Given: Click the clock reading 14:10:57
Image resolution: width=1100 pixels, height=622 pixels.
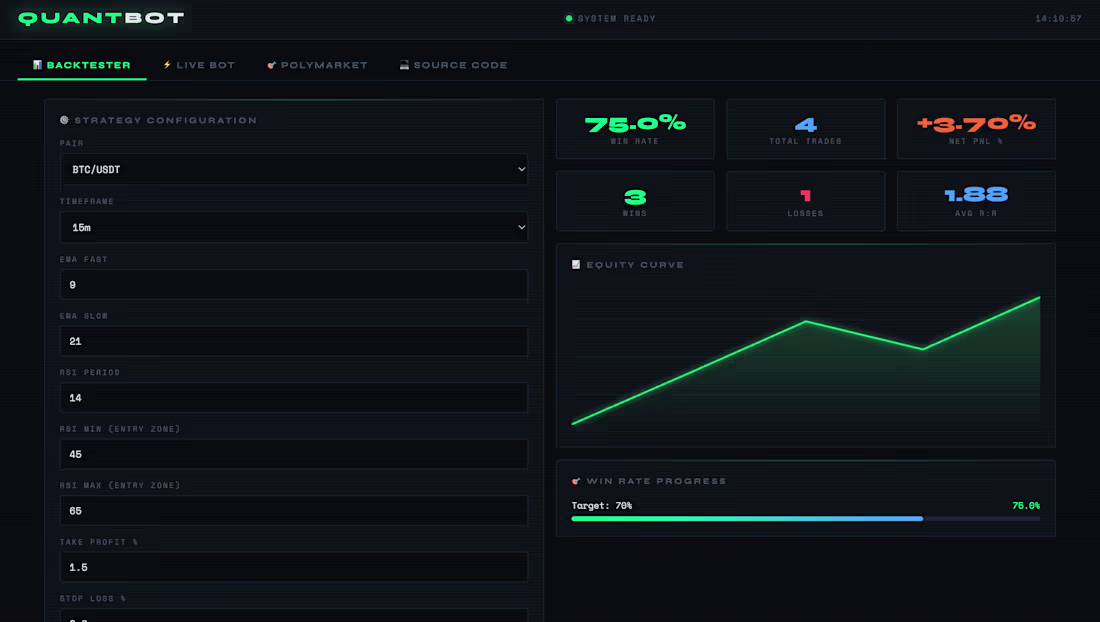Looking at the screenshot, I should (x=1059, y=19).
